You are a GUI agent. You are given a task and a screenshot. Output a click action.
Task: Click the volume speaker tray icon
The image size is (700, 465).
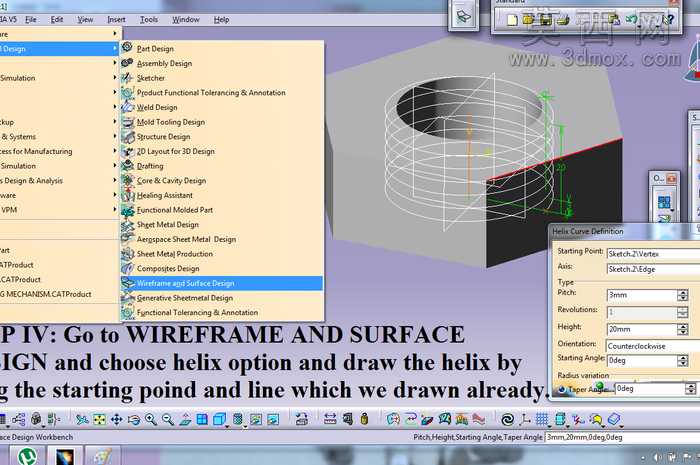tap(657, 457)
